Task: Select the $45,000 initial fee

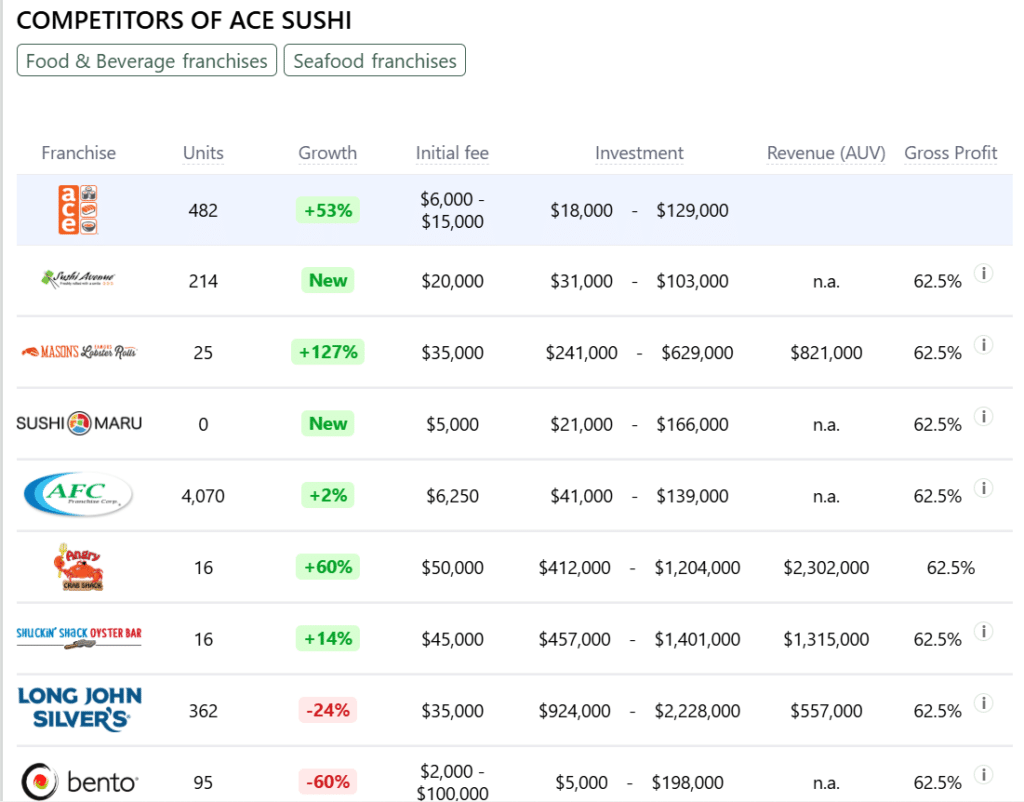Action: [453, 639]
